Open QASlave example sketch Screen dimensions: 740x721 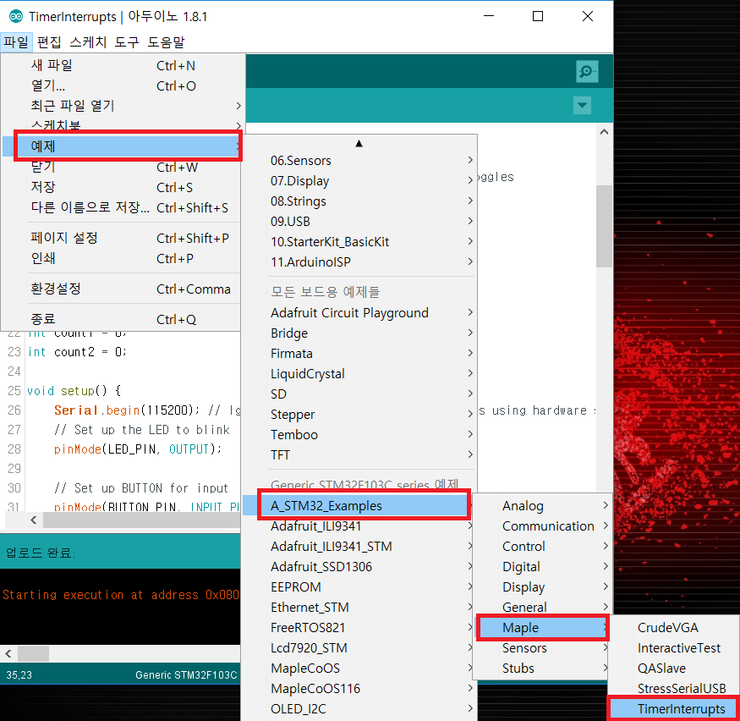point(674,668)
